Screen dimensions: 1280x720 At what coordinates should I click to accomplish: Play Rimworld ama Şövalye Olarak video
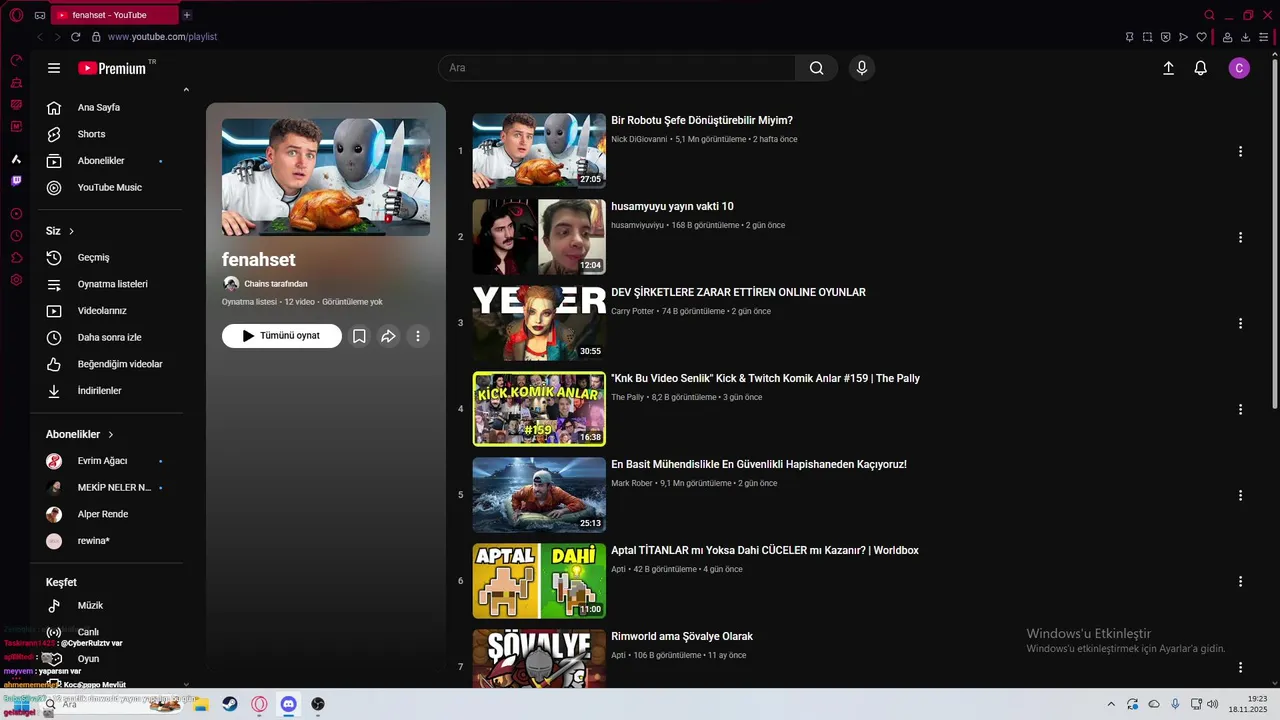pos(682,636)
